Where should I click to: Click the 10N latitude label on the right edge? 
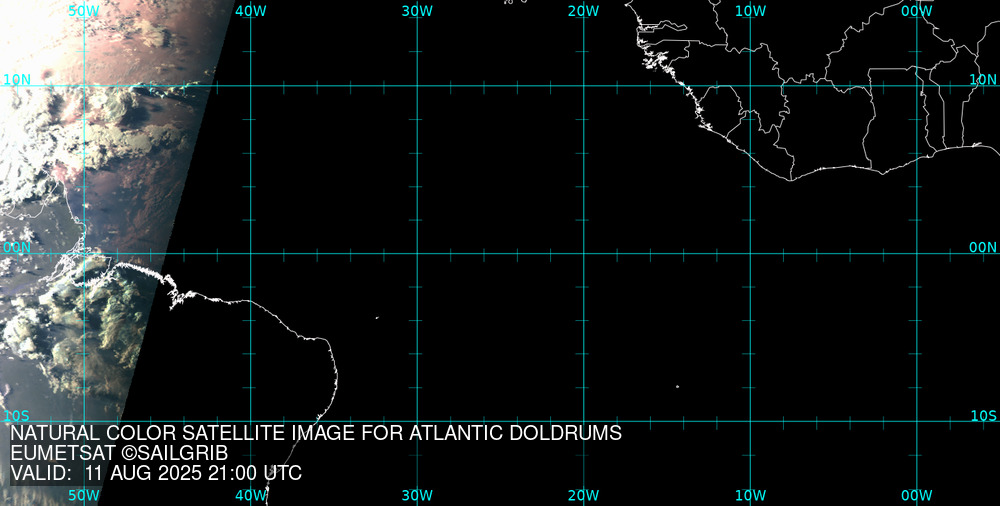(983, 79)
